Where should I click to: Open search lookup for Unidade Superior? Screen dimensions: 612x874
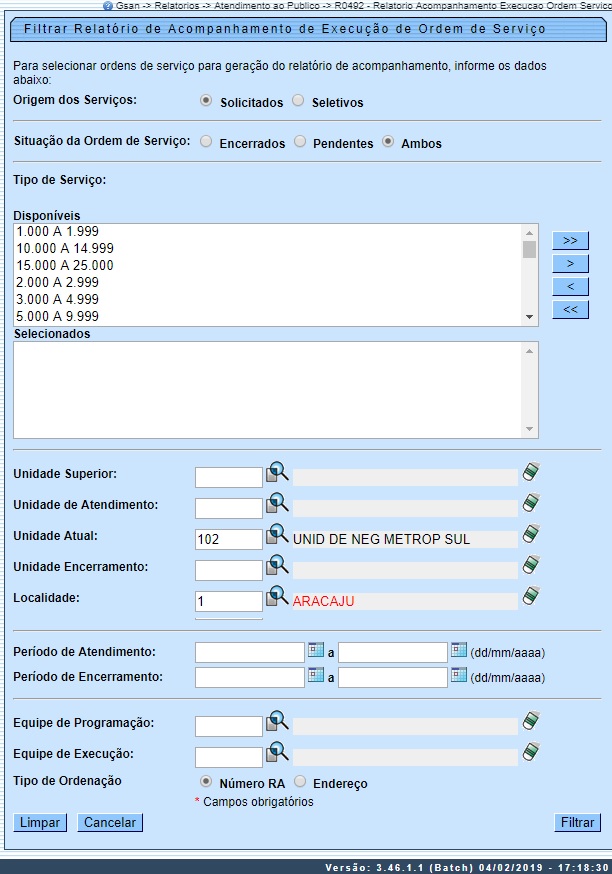click(277, 474)
